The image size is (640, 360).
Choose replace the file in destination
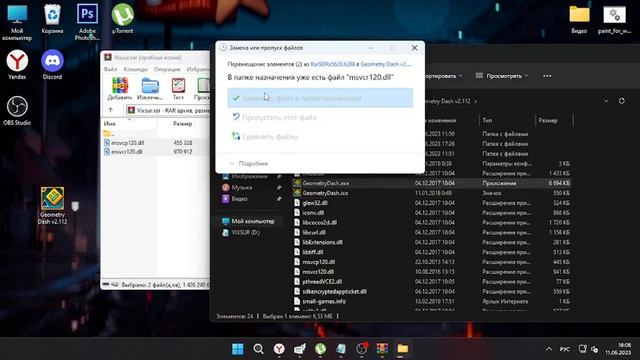click(x=320, y=98)
